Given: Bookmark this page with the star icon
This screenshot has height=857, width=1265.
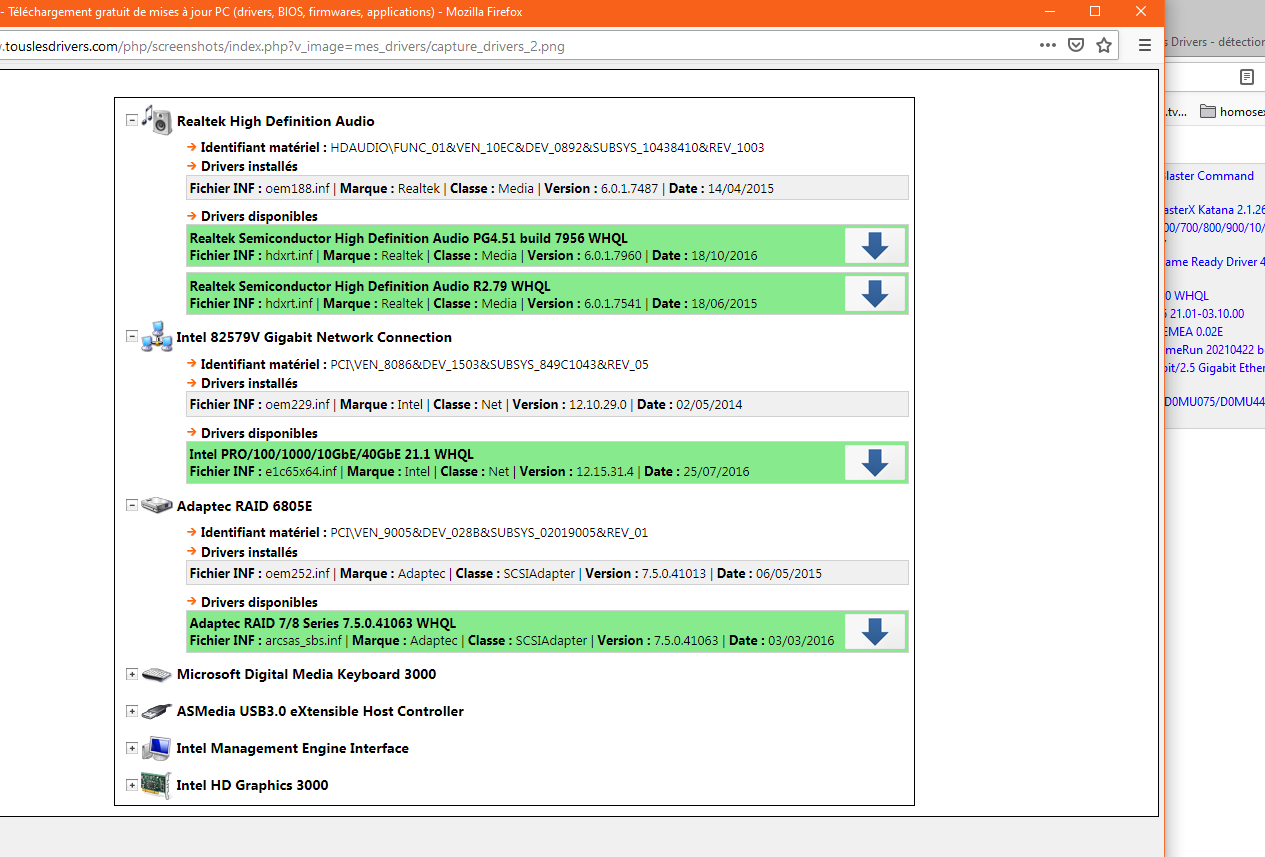Looking at the screenshot, I should (1104, 45).
